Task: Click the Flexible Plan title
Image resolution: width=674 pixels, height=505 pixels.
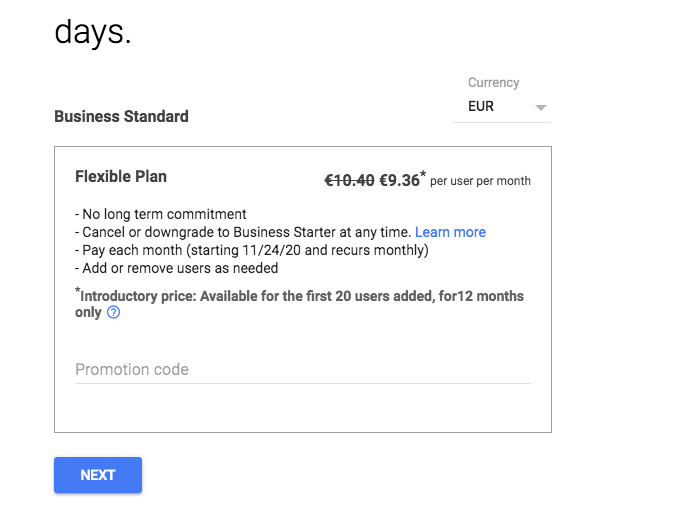Action: [x=121, y=177]
